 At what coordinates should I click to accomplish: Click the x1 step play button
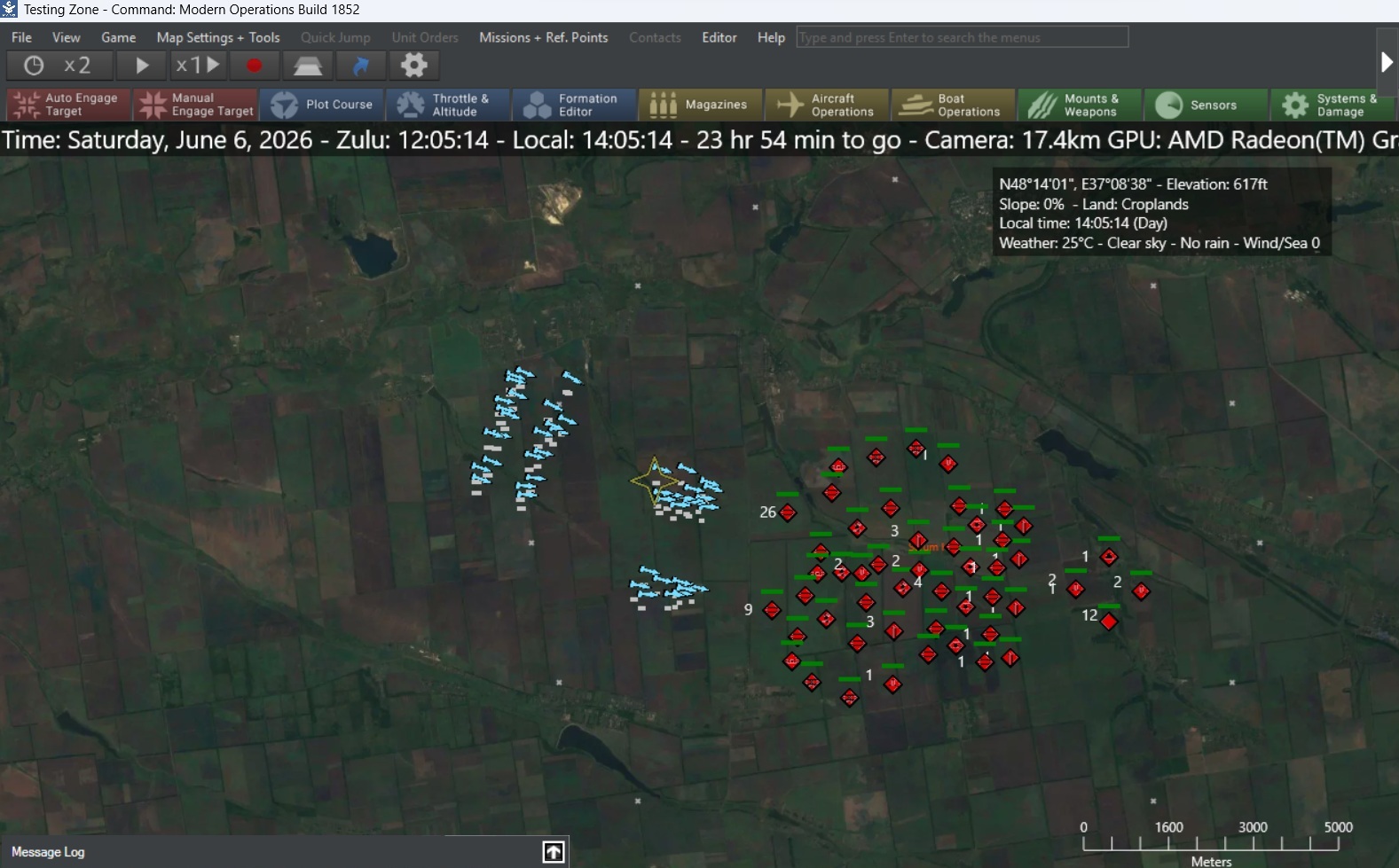click(x=198, y=66)
